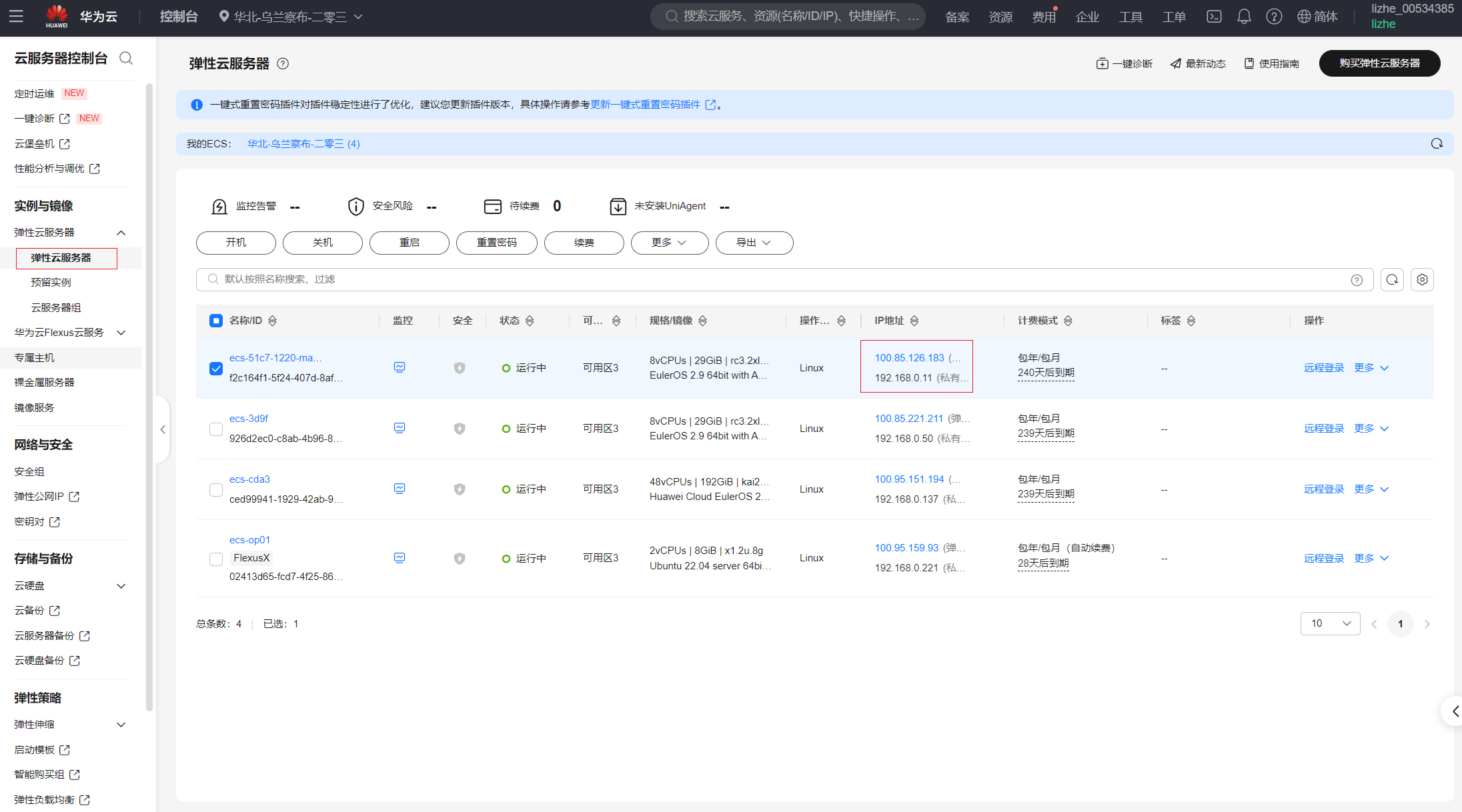Click the sidebar search magnifier icon
1462x812 pixels.
coord(126,59)
